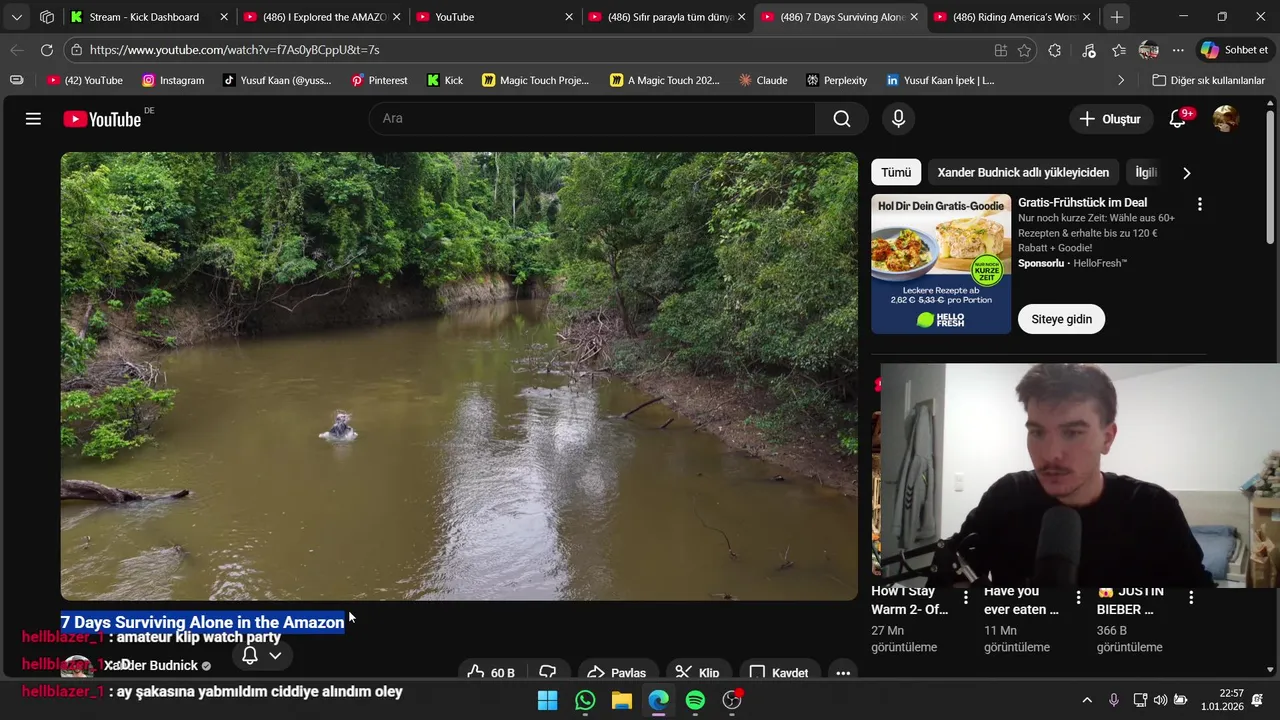This screenshot has width=1280, height=720.
Task: Like the video (60 B thumbs up)
Action: [x=490, y=673]
